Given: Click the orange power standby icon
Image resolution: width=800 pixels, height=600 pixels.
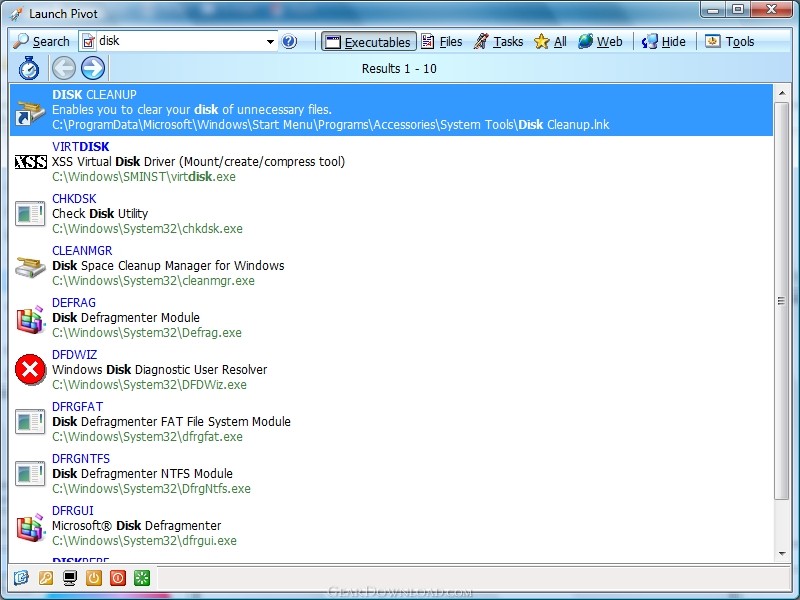Looking at the screenshot, I should click(93, 578).
